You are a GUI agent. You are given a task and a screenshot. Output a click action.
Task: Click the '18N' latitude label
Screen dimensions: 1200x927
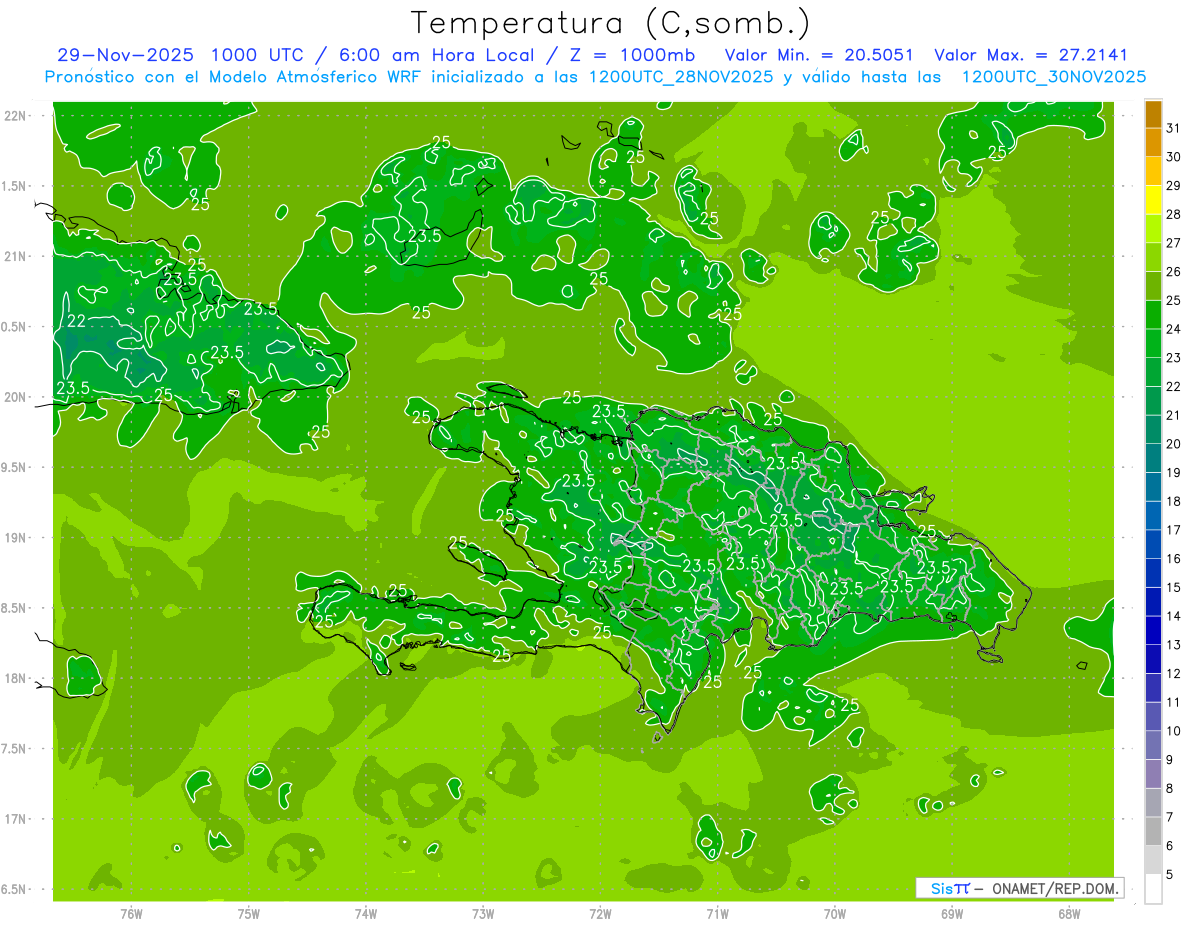tap(14, 678)
